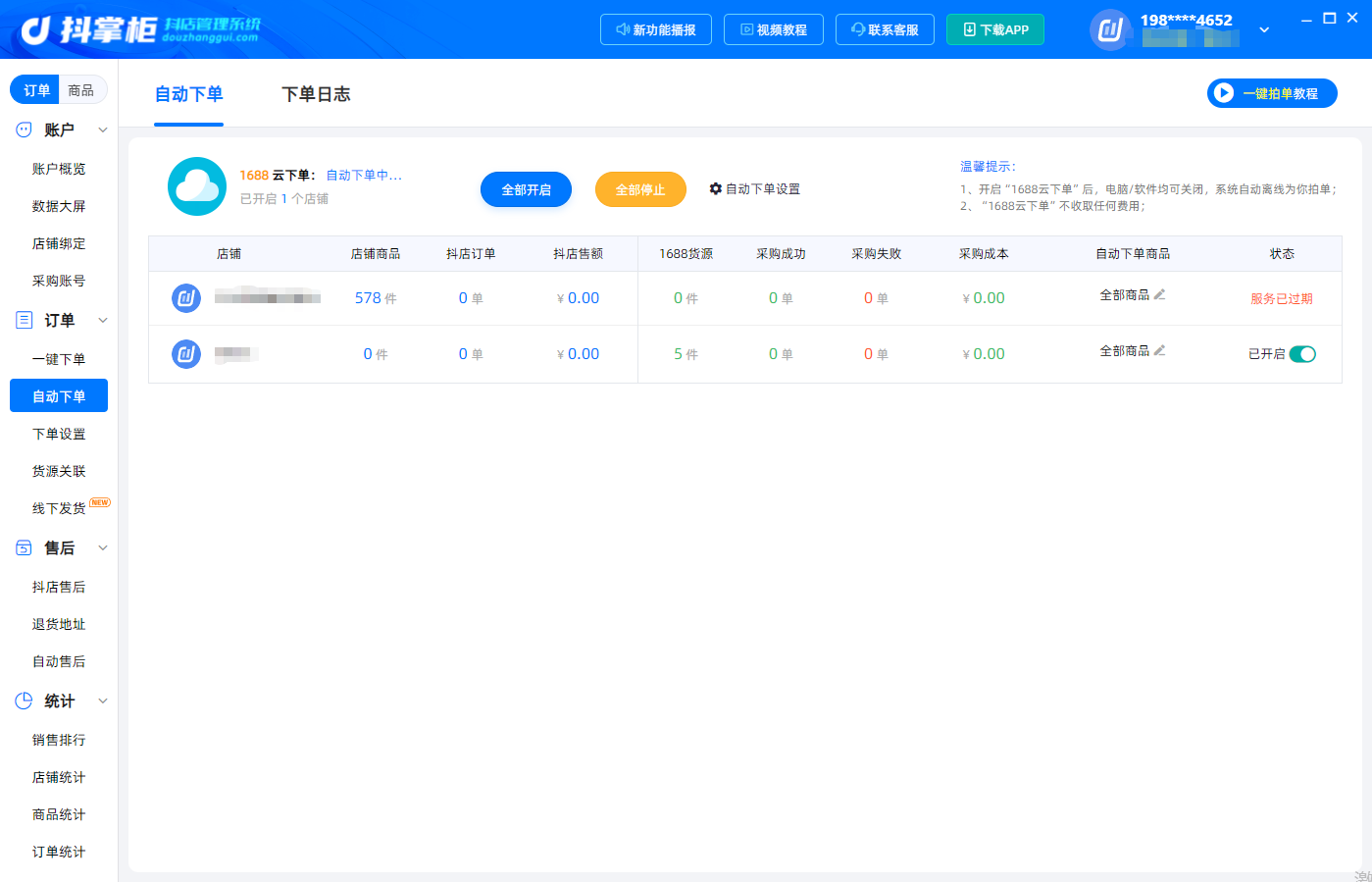
Task: Click account number 198****4652
Action: point(1187,20)
